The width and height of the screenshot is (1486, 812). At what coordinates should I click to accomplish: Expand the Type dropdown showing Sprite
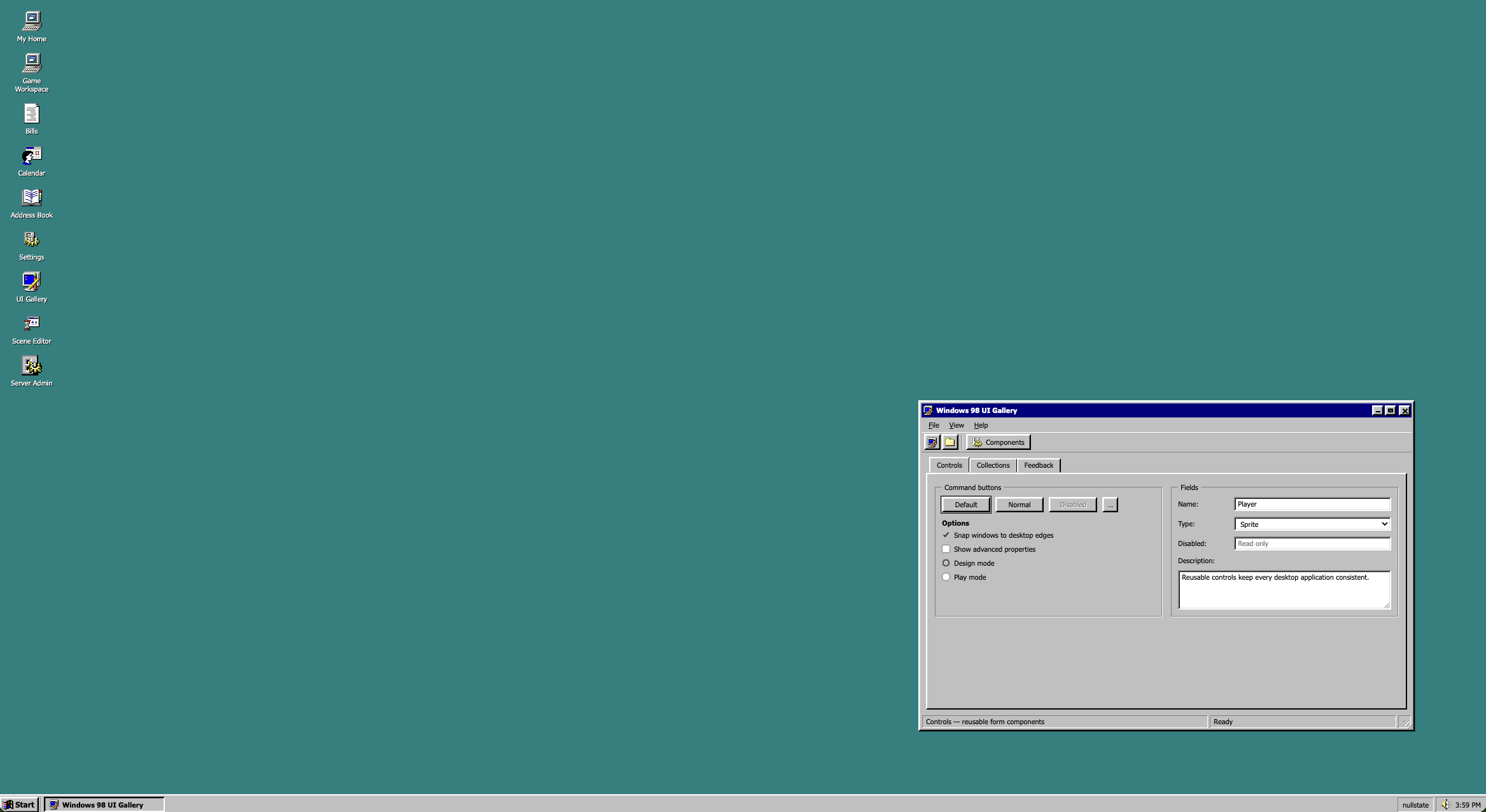click(1312, 524)
